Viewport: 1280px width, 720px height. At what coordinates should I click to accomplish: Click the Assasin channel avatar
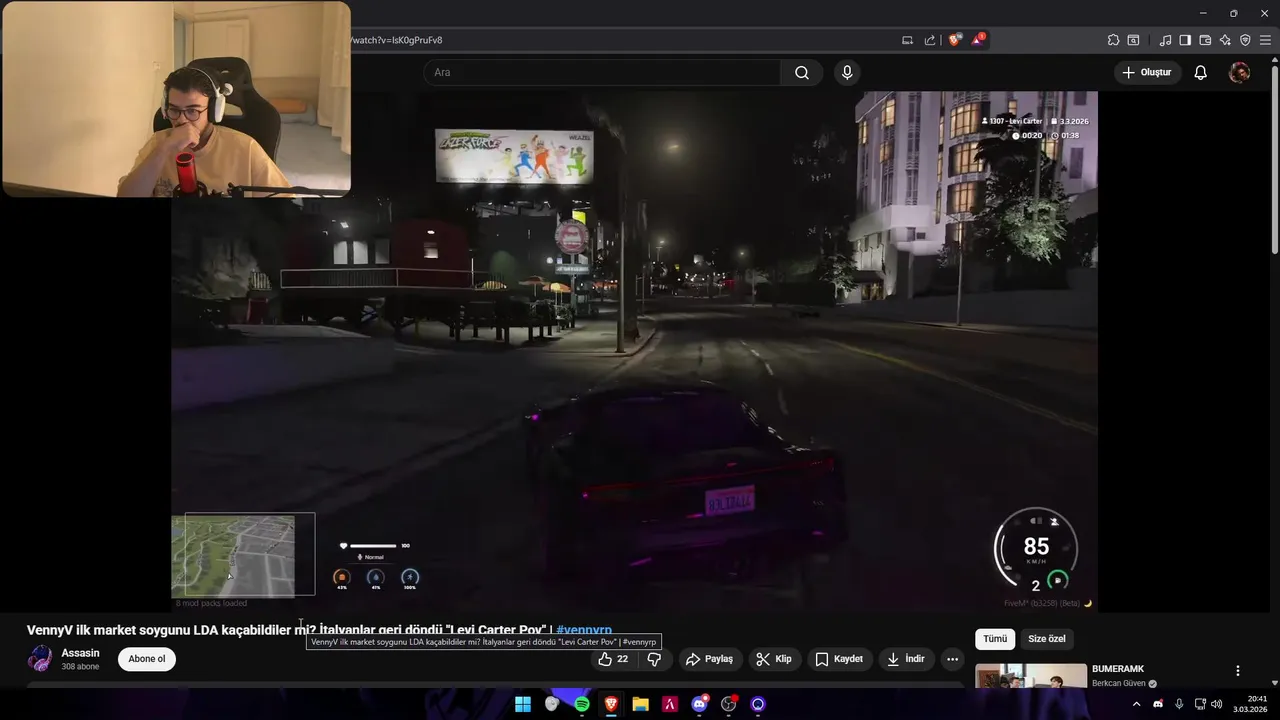click(40, 659)
